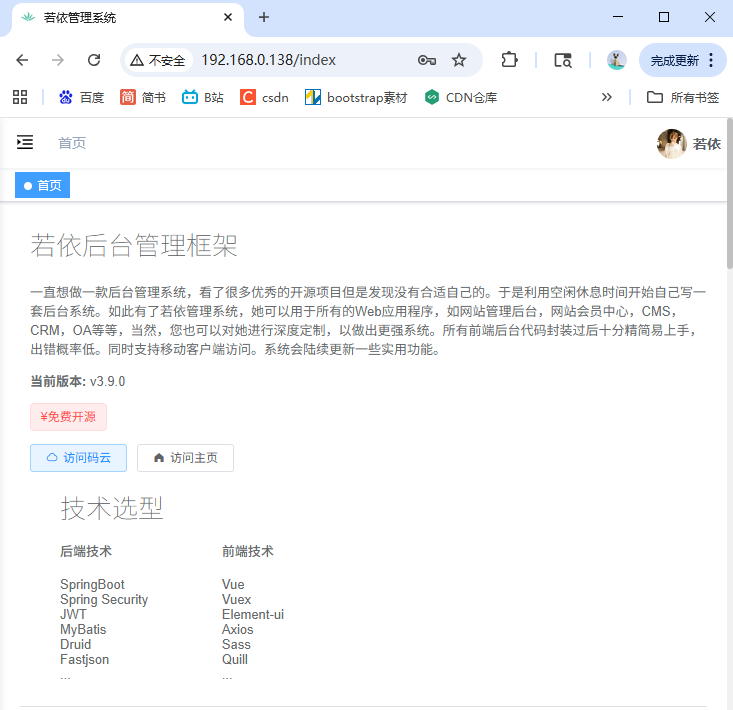The width and height of the screenshot is (733, 710).
Task: Click the Spring Security list item
Action: [x=104, y=599]
